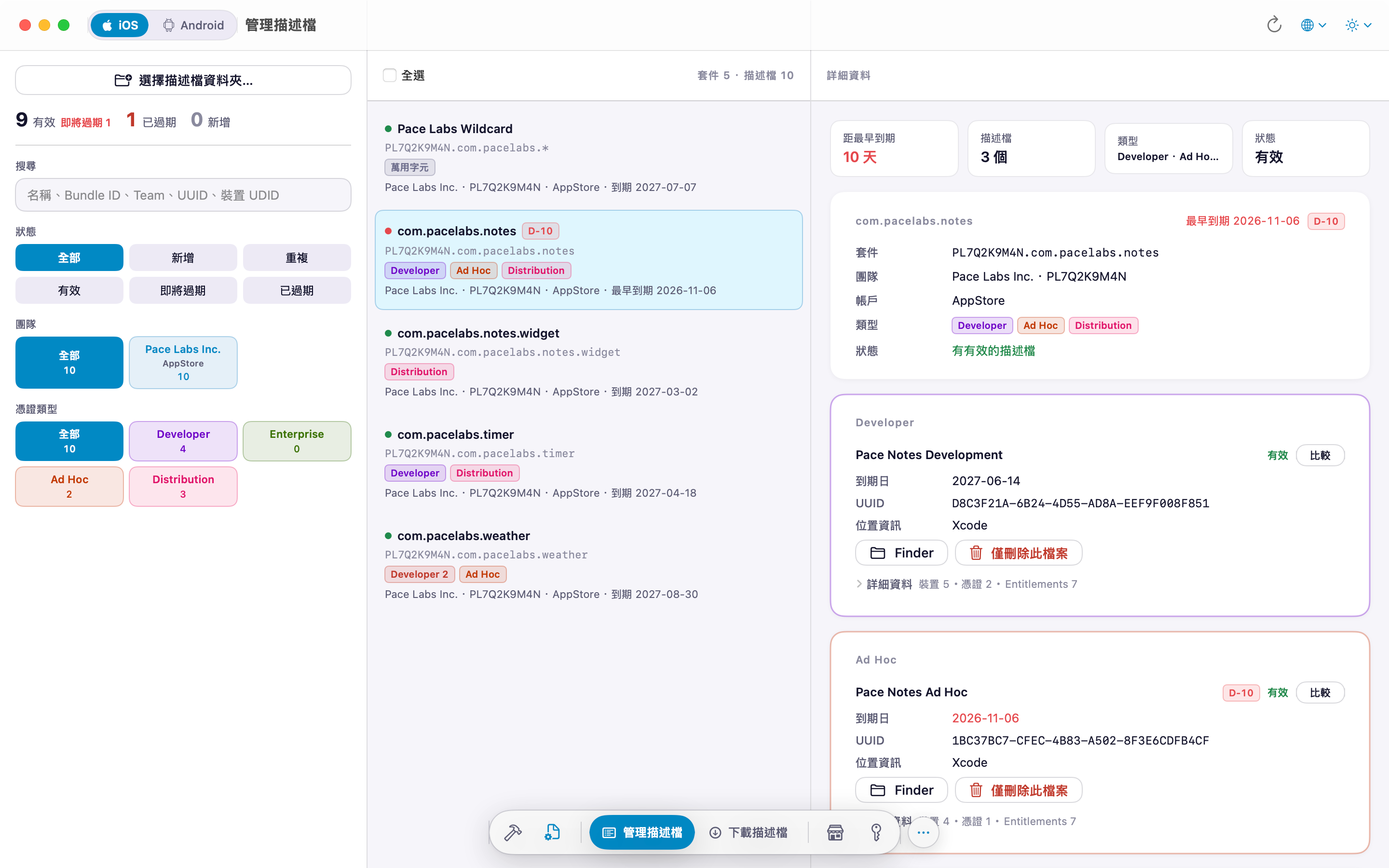Open the sun appearance theme dropdown
Viewport: 1389px width, 868px height.
click(1358, 25)
